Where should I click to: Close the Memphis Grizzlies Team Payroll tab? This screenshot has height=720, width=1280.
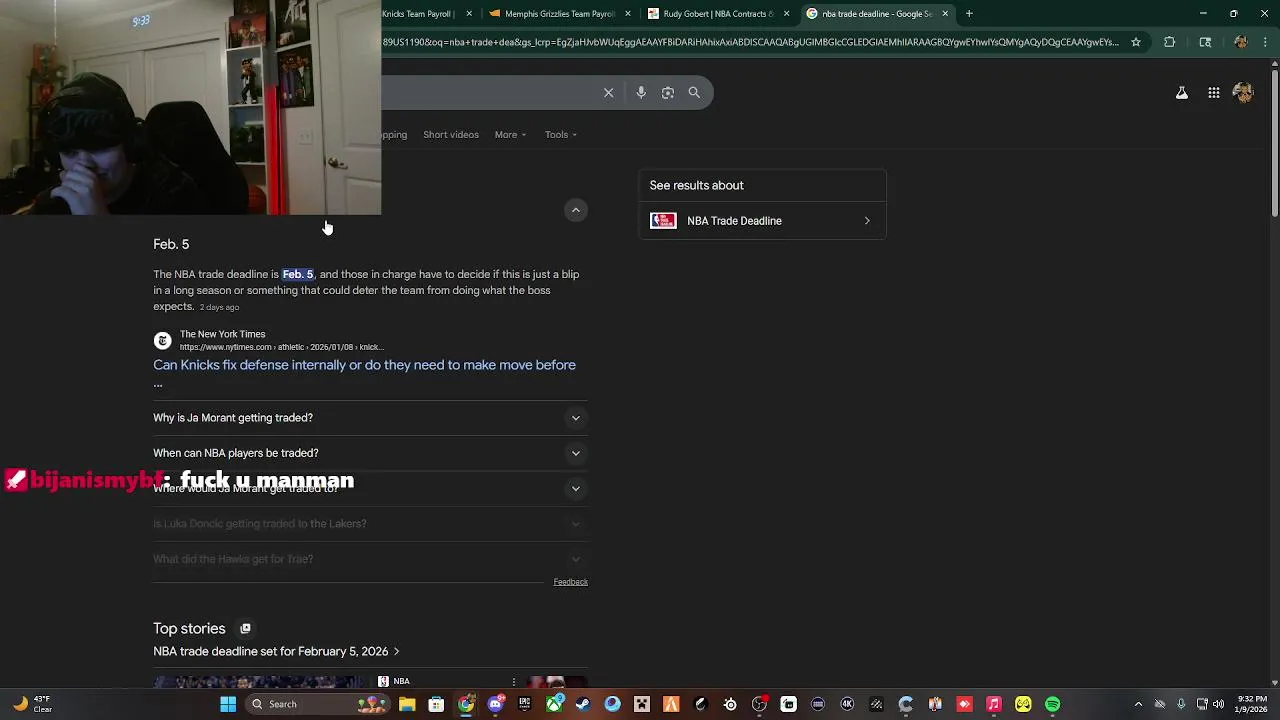point(628,14)
